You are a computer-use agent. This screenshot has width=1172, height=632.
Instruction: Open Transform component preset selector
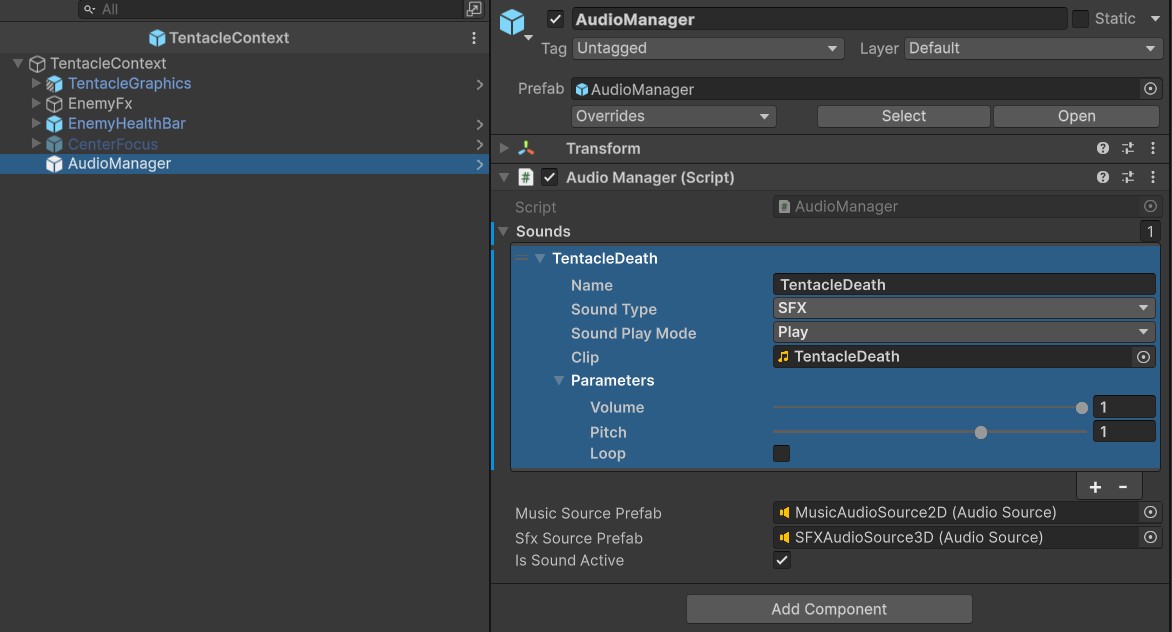[x=1128, y=148]
